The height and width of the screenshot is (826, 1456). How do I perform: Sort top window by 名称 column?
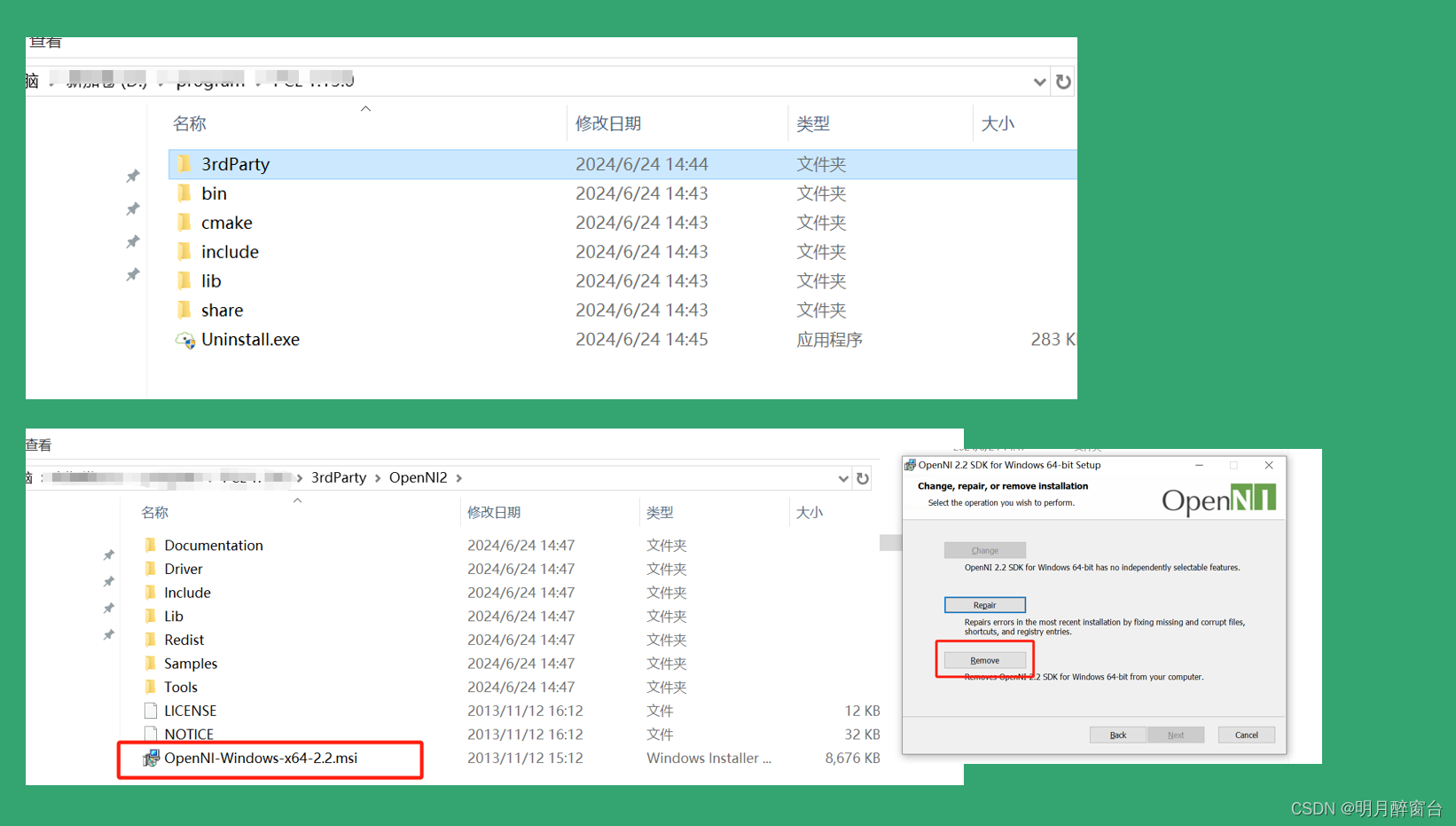190,123
